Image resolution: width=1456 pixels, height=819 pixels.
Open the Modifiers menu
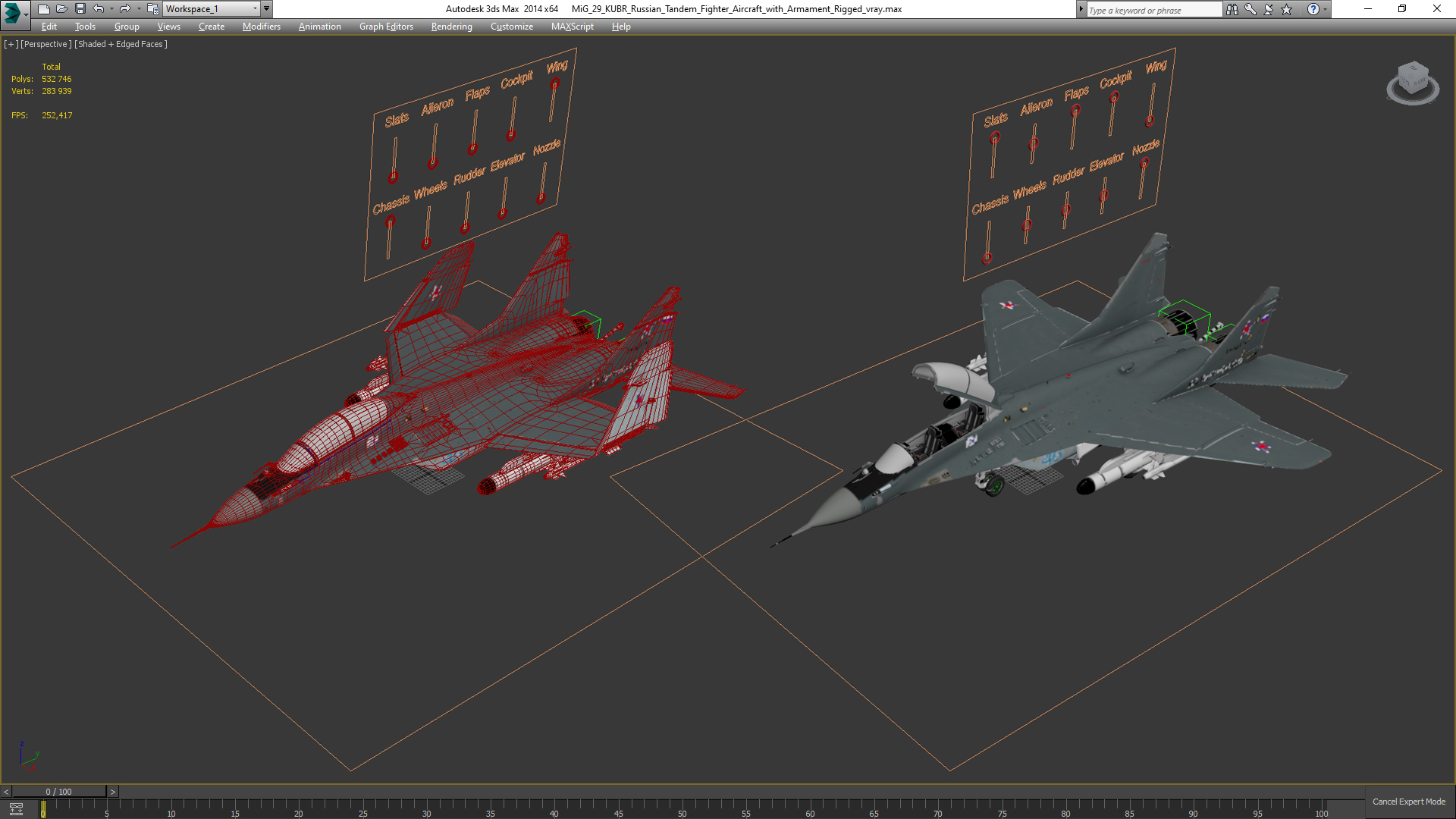click(261, 27)
